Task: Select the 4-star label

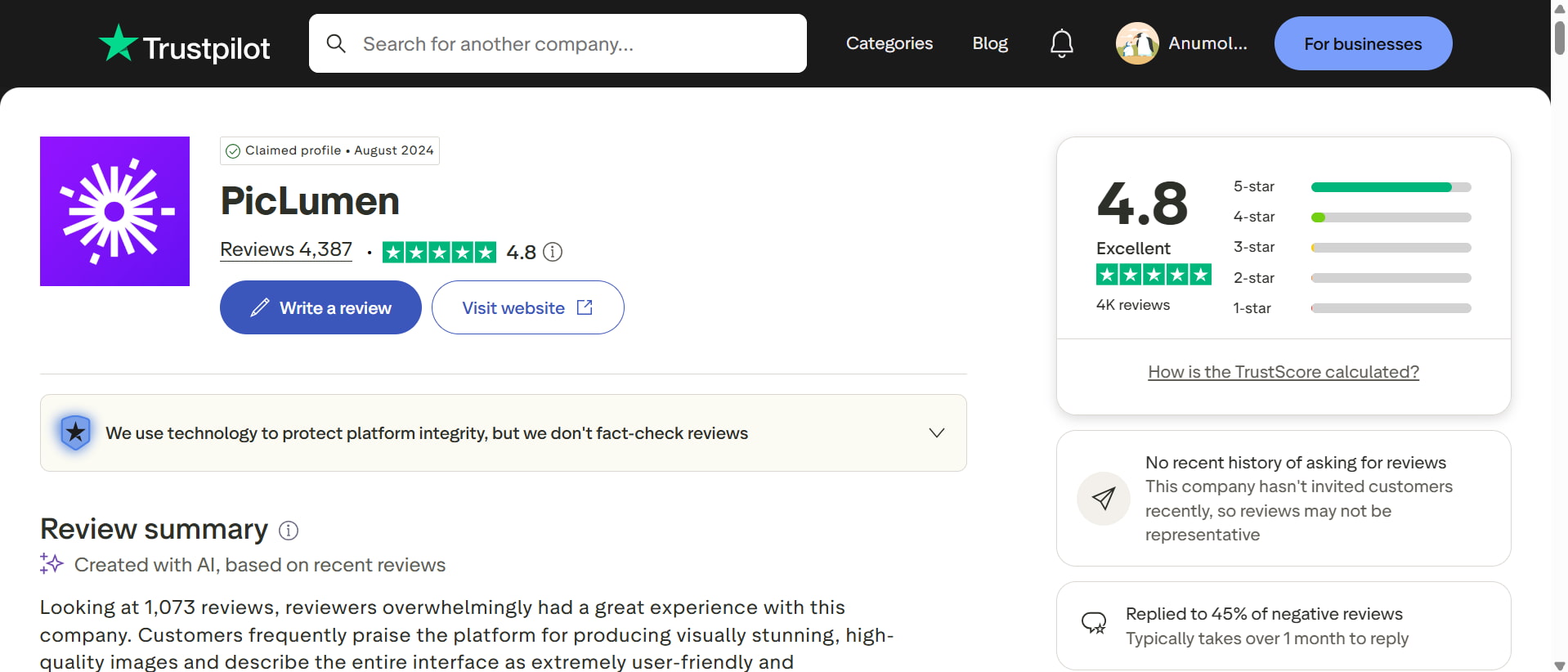Action: 1253,217
